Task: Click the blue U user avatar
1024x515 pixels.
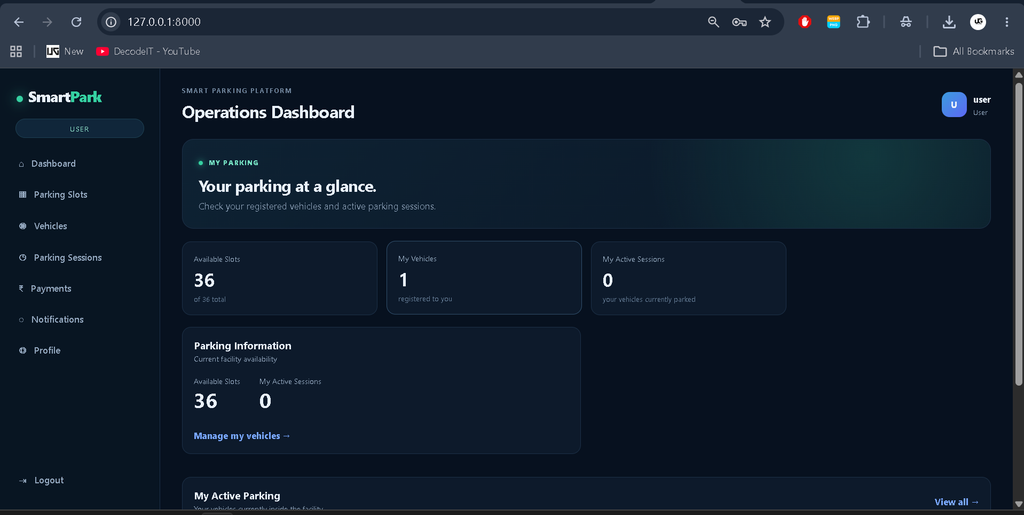Action: point(953,104)
